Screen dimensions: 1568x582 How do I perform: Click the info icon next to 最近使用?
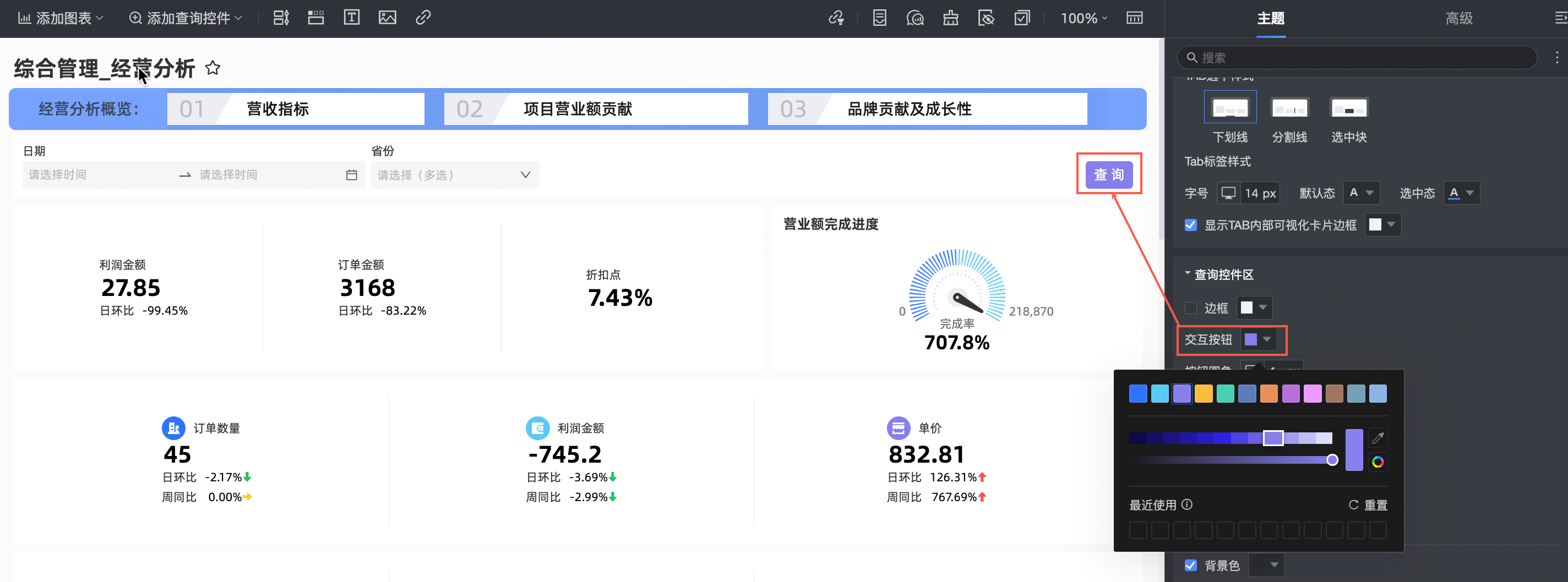pyautogui.click(x=1186, y=504)
